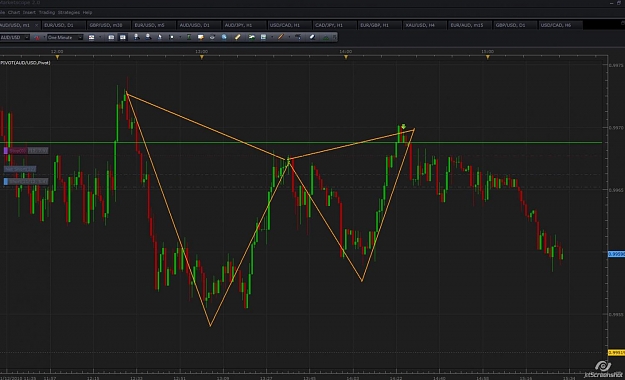Expand arrow next to blue panel icon
The height and width of the screenshot is (380, 625).
(272, 37)
